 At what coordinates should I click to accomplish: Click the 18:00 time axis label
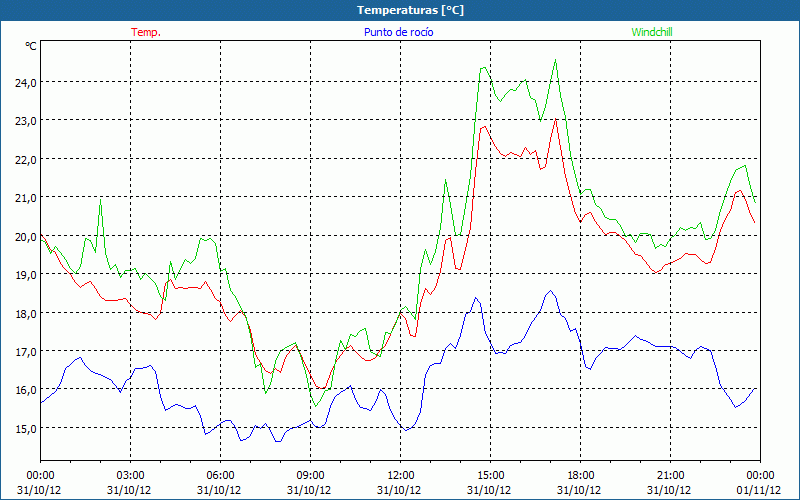tap(581, 476)
